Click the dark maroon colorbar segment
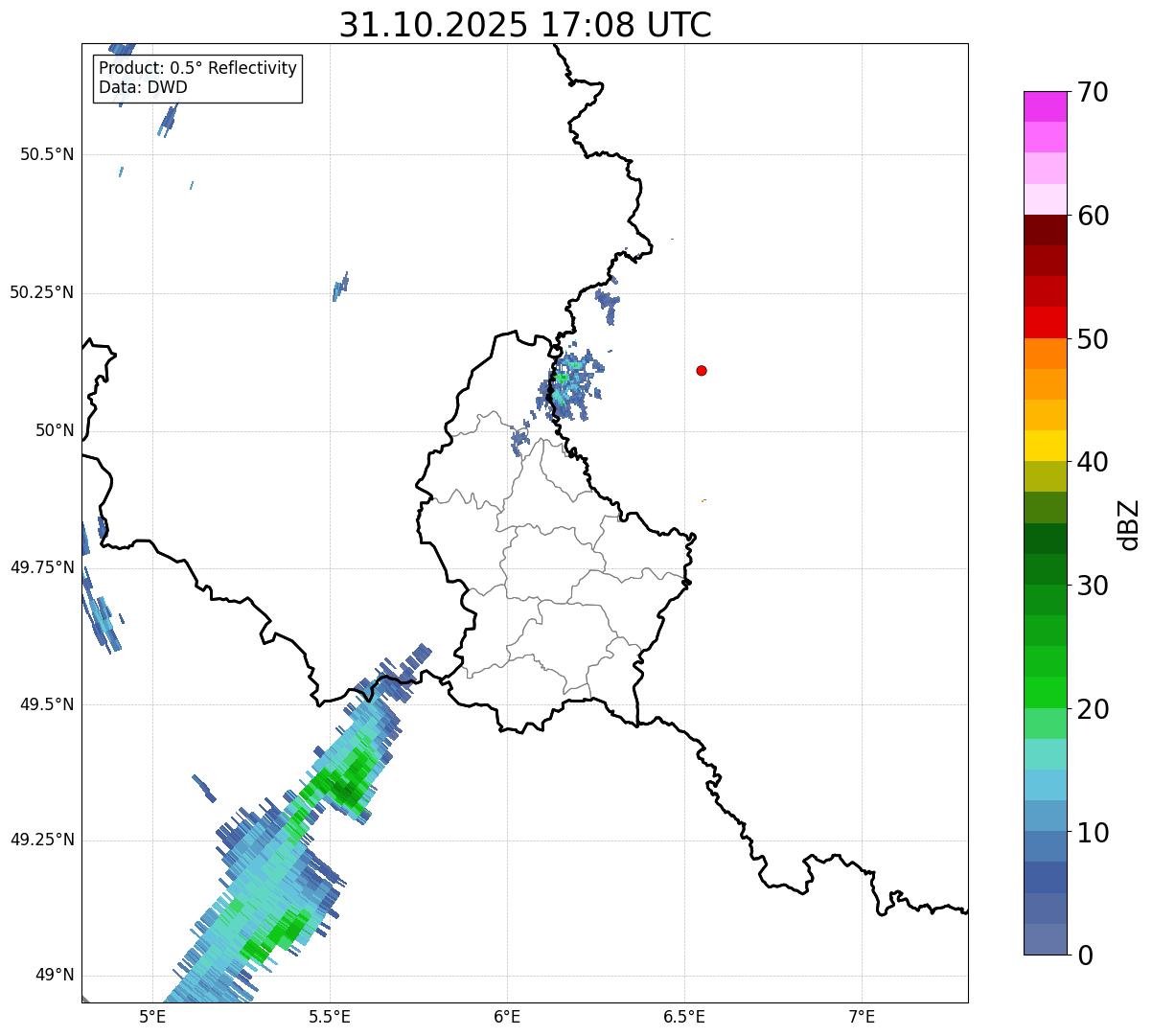 pyautogui.click(x=1045, y=230)
